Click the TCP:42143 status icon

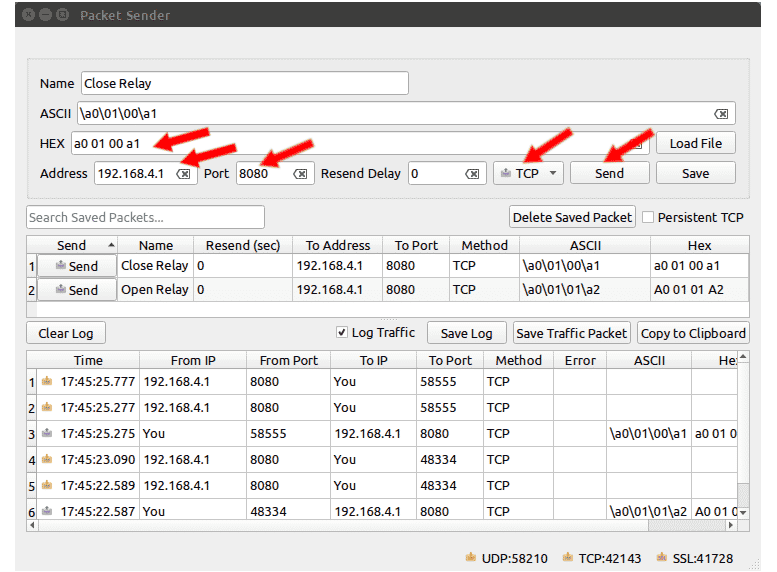(x=568, y=558)
